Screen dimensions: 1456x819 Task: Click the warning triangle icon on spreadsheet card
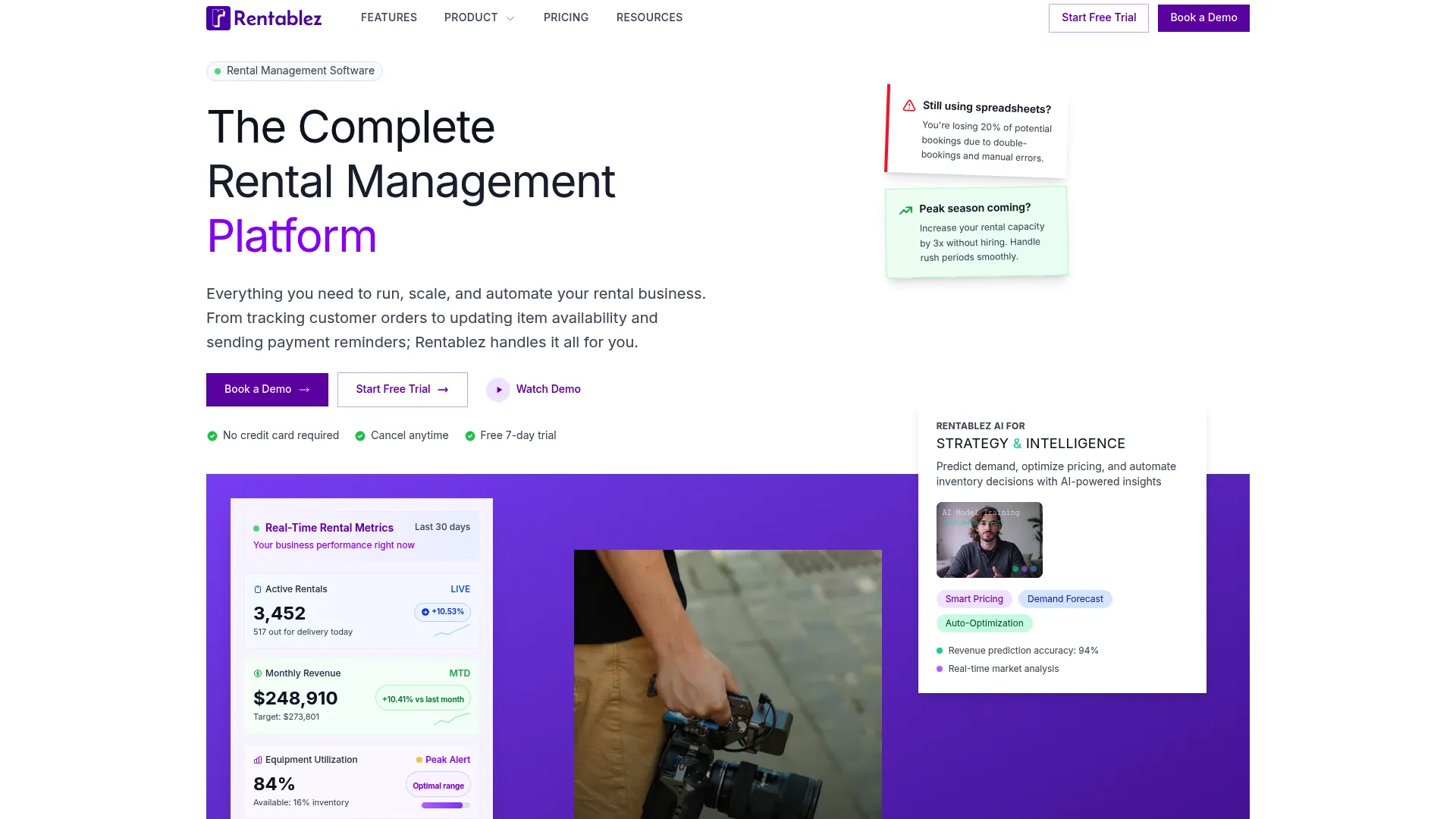coord(909,105)
